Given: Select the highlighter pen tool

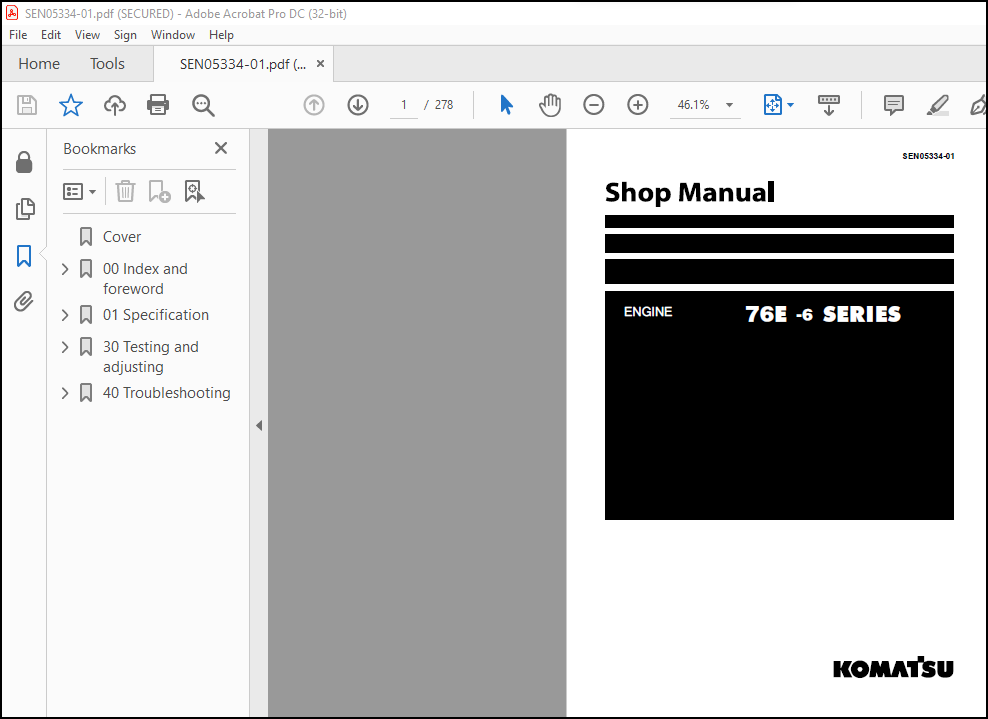Looking at the screenshot, I should click(938, 105).
